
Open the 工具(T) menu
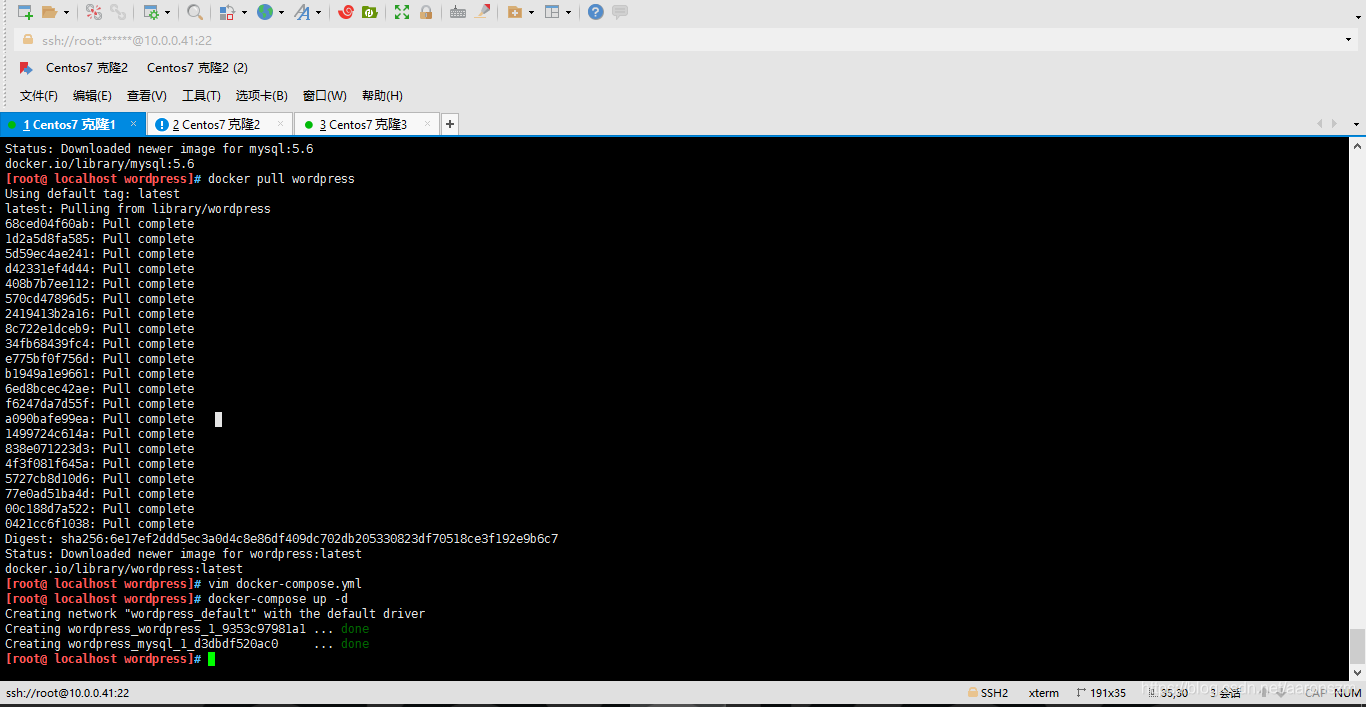click(x=201, y=96)
